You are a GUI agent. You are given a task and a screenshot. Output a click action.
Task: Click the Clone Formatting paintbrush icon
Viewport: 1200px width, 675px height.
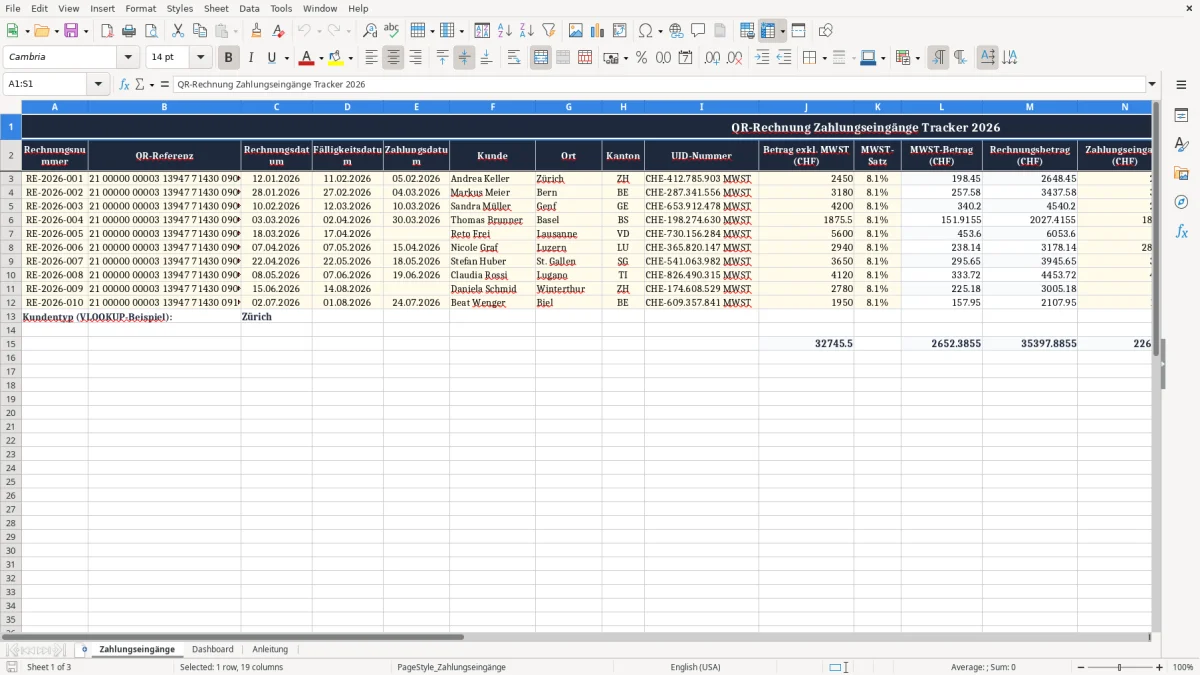(x=256, y=31)
